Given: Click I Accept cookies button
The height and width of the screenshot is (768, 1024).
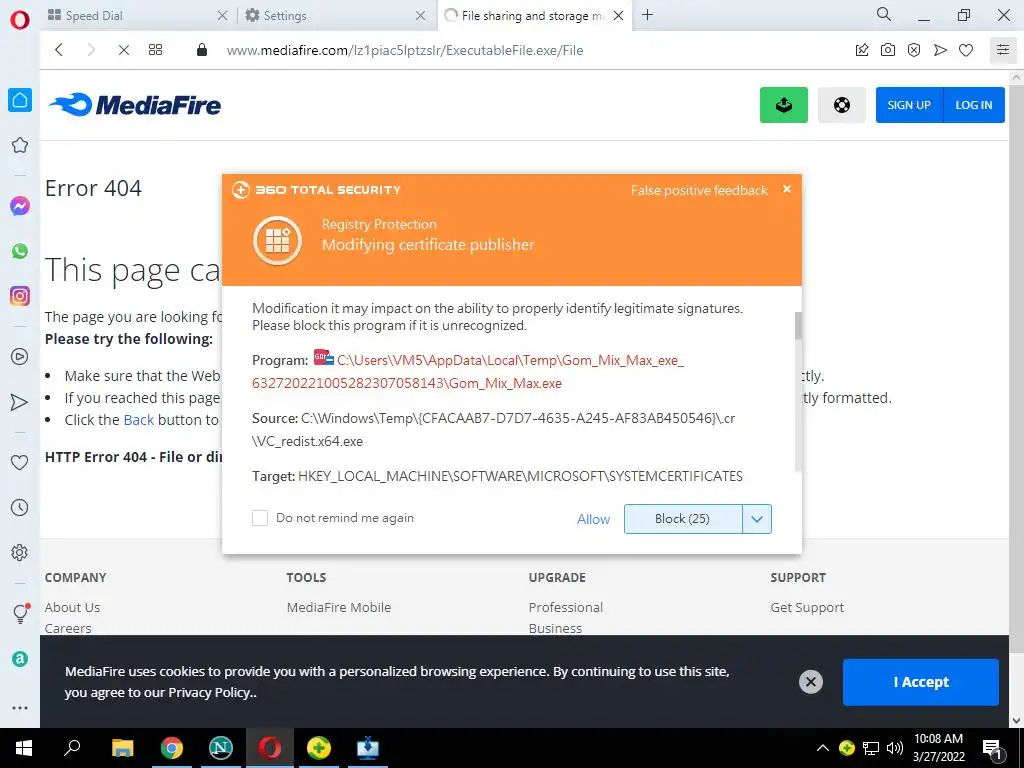Looking at the screenshot, I should (x=921, y=682).
